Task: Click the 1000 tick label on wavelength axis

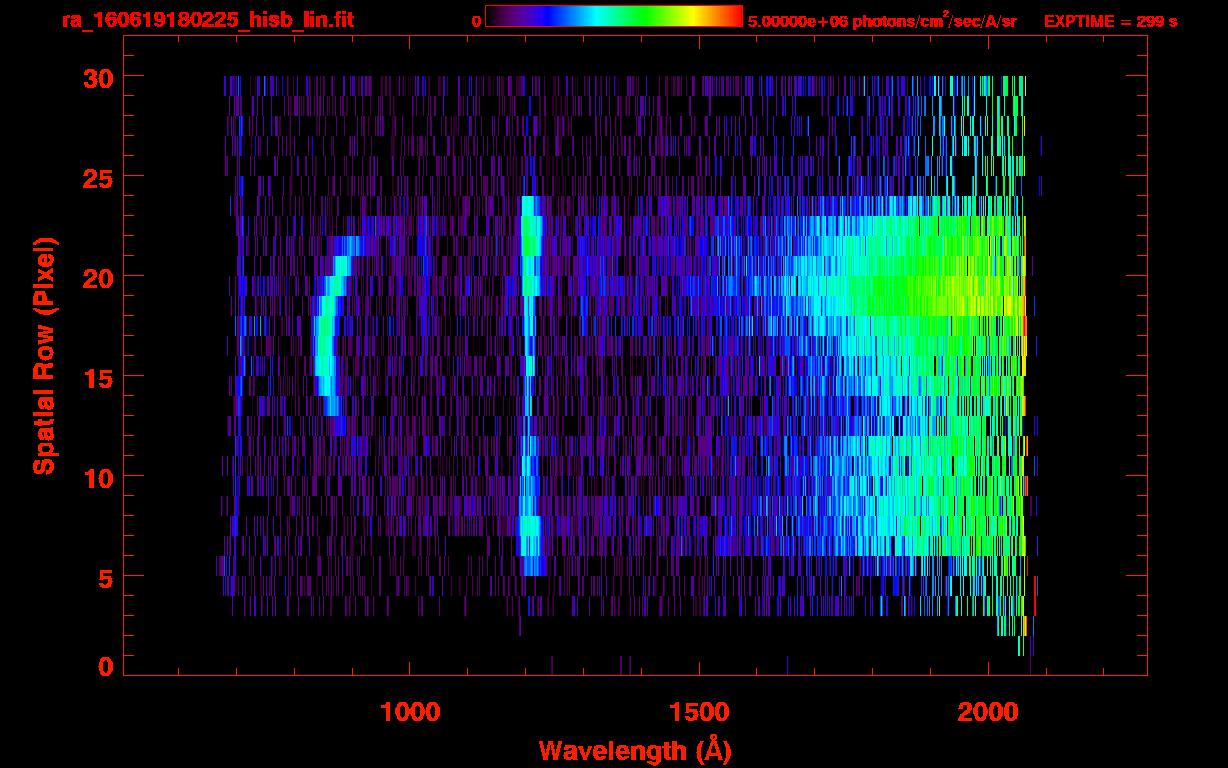Action: (x=410, y=712)
